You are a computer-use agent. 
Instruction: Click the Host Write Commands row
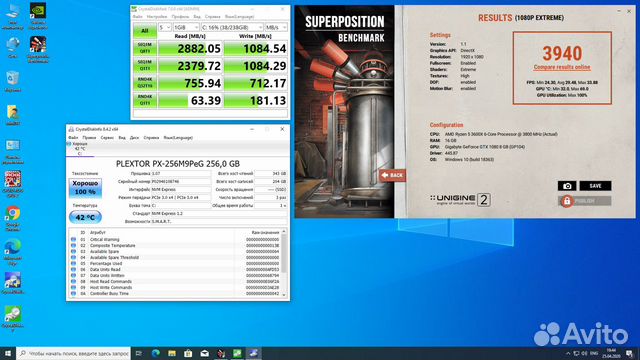coord(176,288)
